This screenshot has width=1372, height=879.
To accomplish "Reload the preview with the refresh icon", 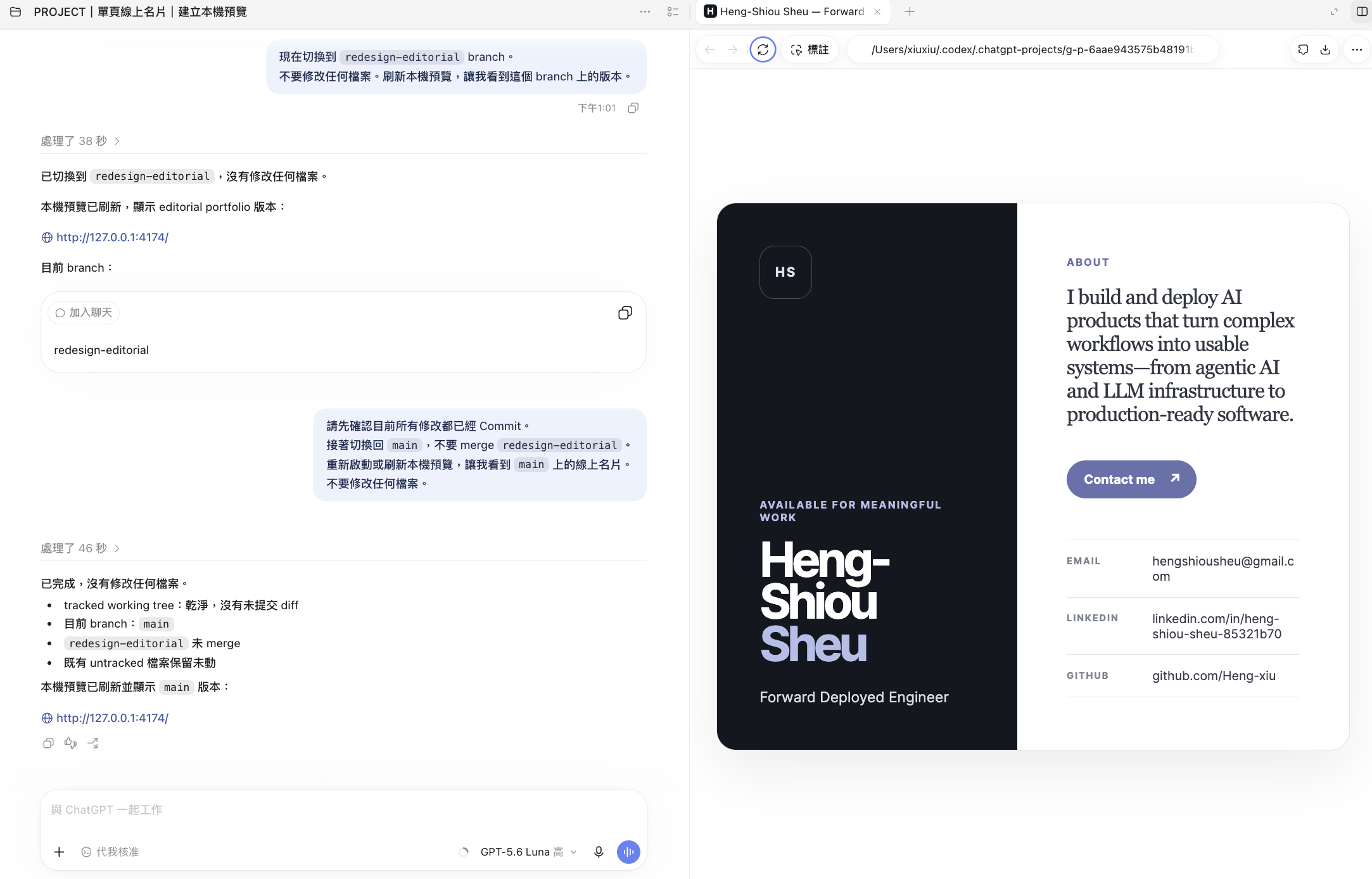I will [763, 49].
